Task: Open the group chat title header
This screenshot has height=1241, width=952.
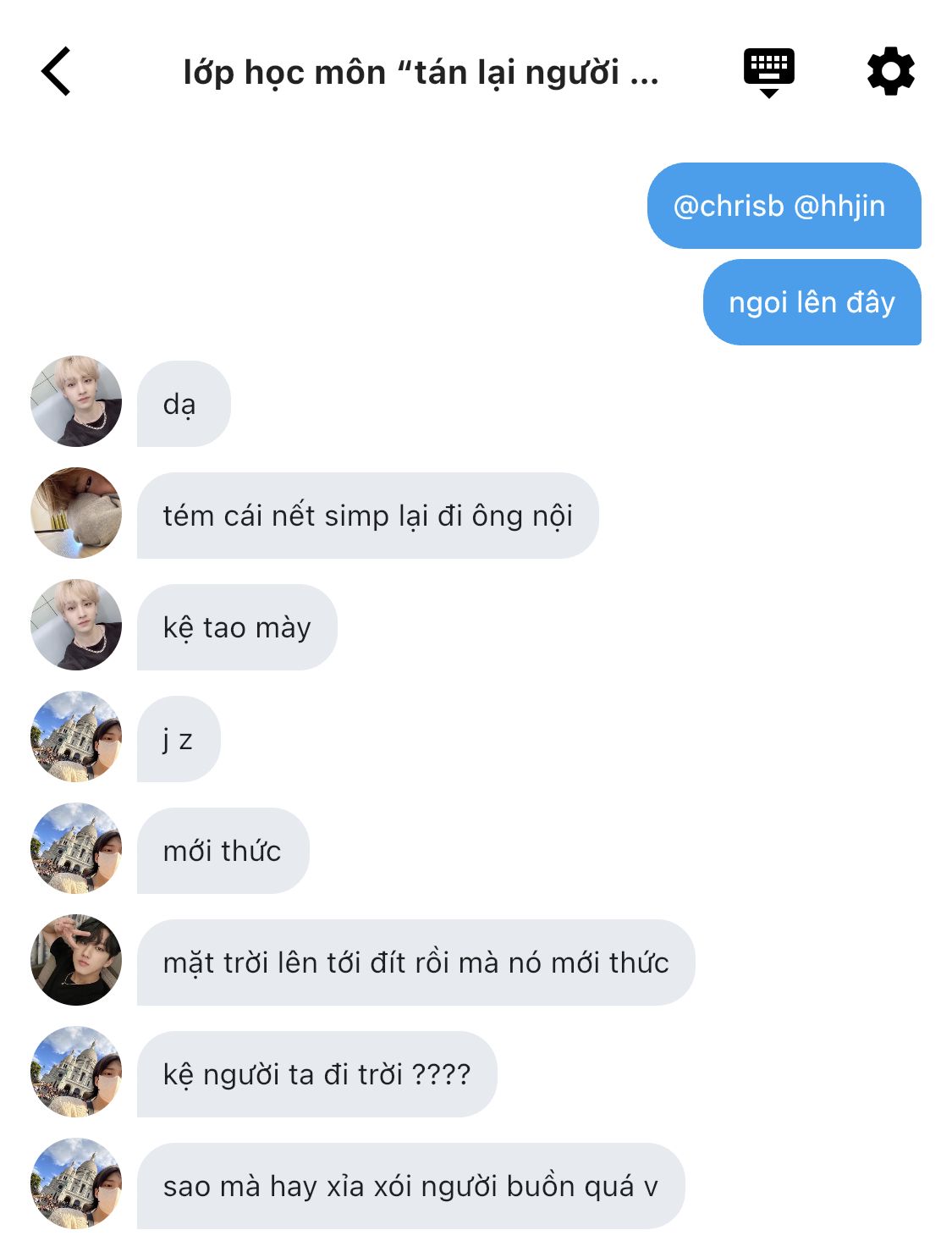Action: coord(421,73)
